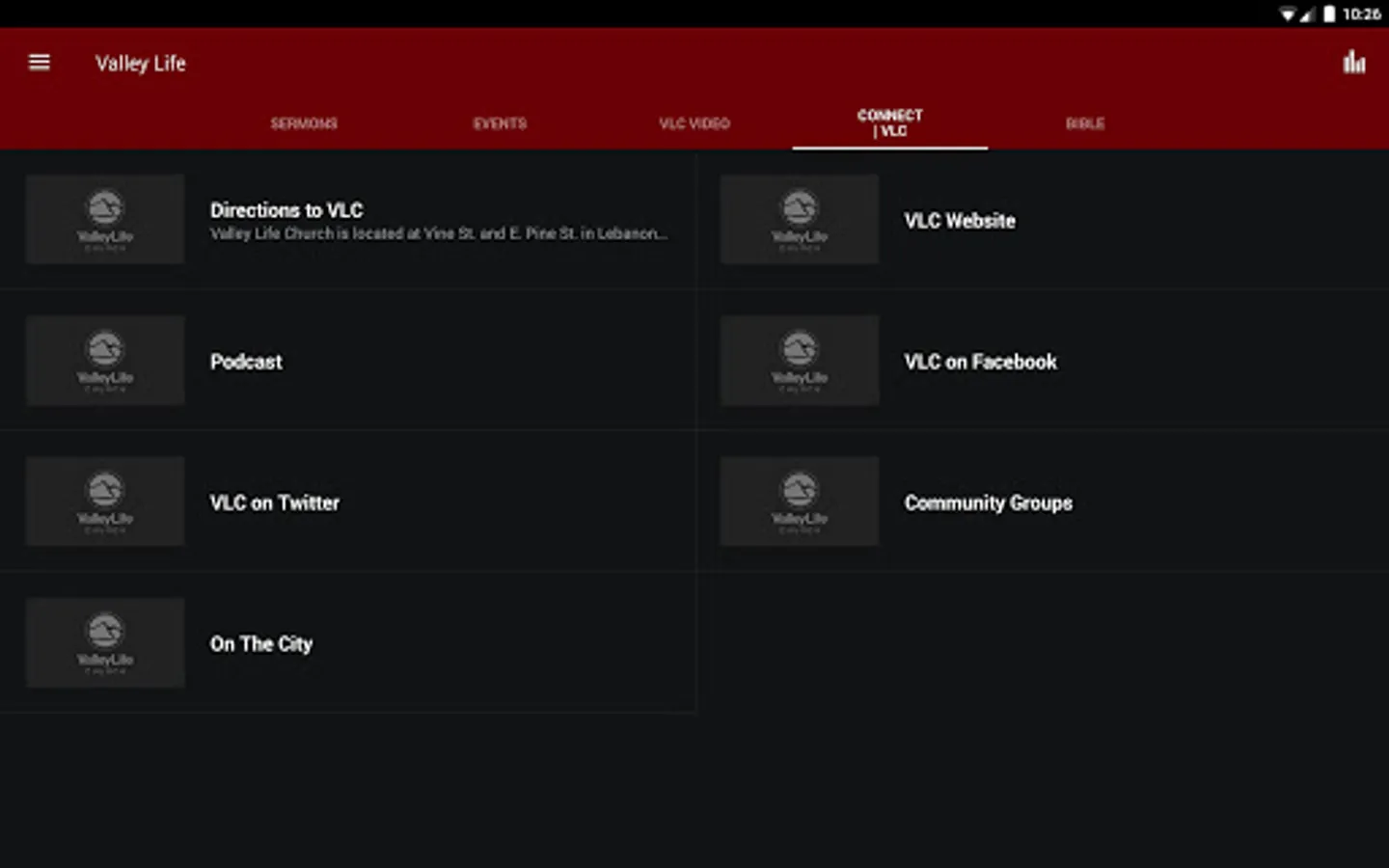The image size is (1389, 868).
Task: Open VLC on Twitter
Action: tap(347, 502)
